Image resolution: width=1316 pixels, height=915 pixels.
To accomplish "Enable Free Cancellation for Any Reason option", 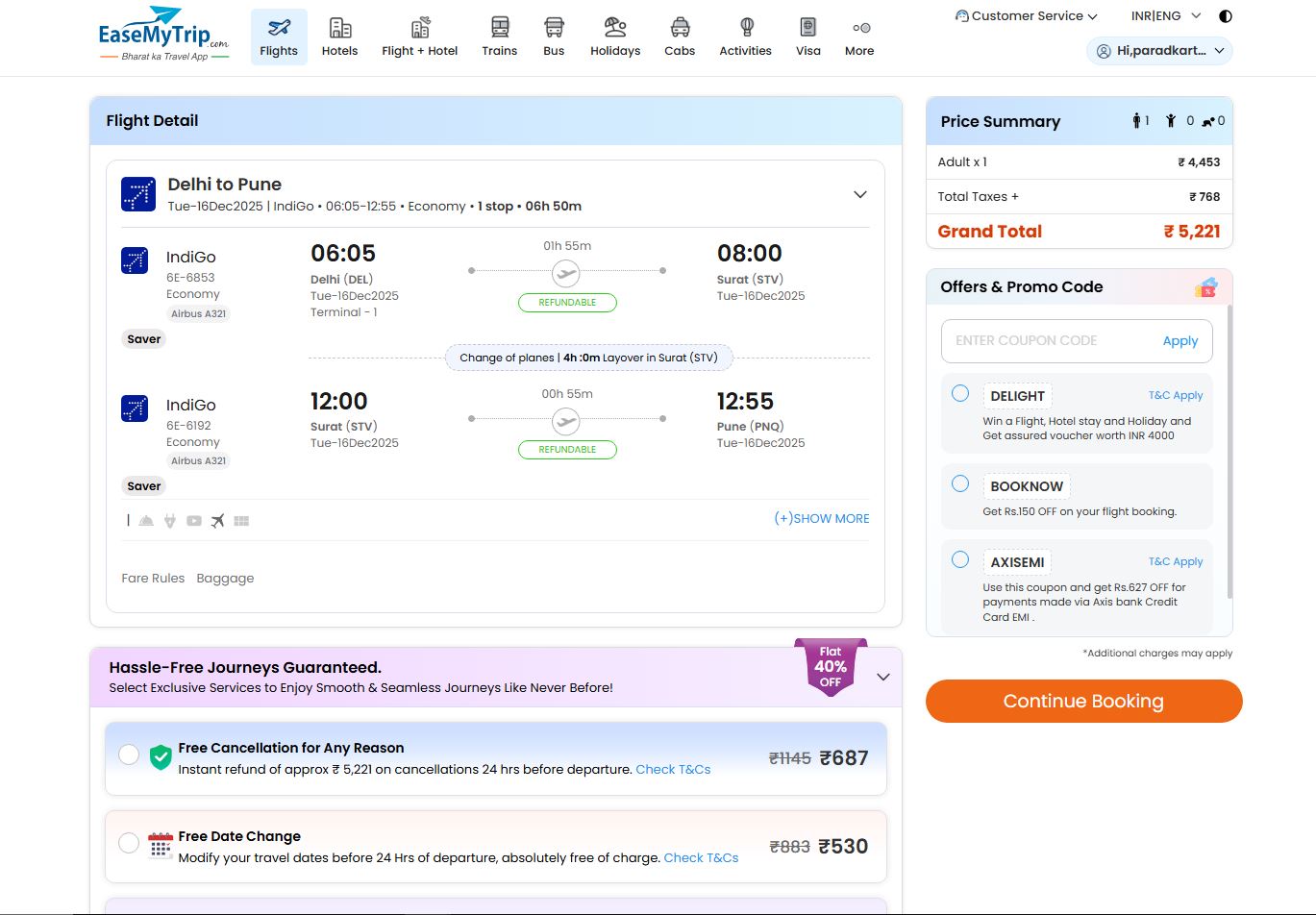I will (x=129, y=755).
